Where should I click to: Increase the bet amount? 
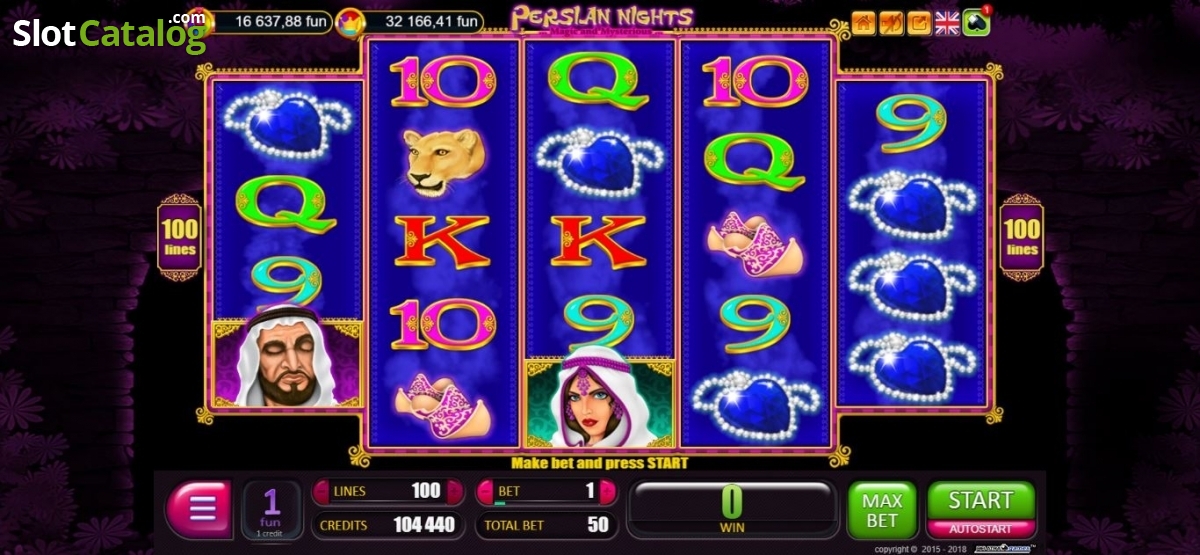click(x=608, y=491)
